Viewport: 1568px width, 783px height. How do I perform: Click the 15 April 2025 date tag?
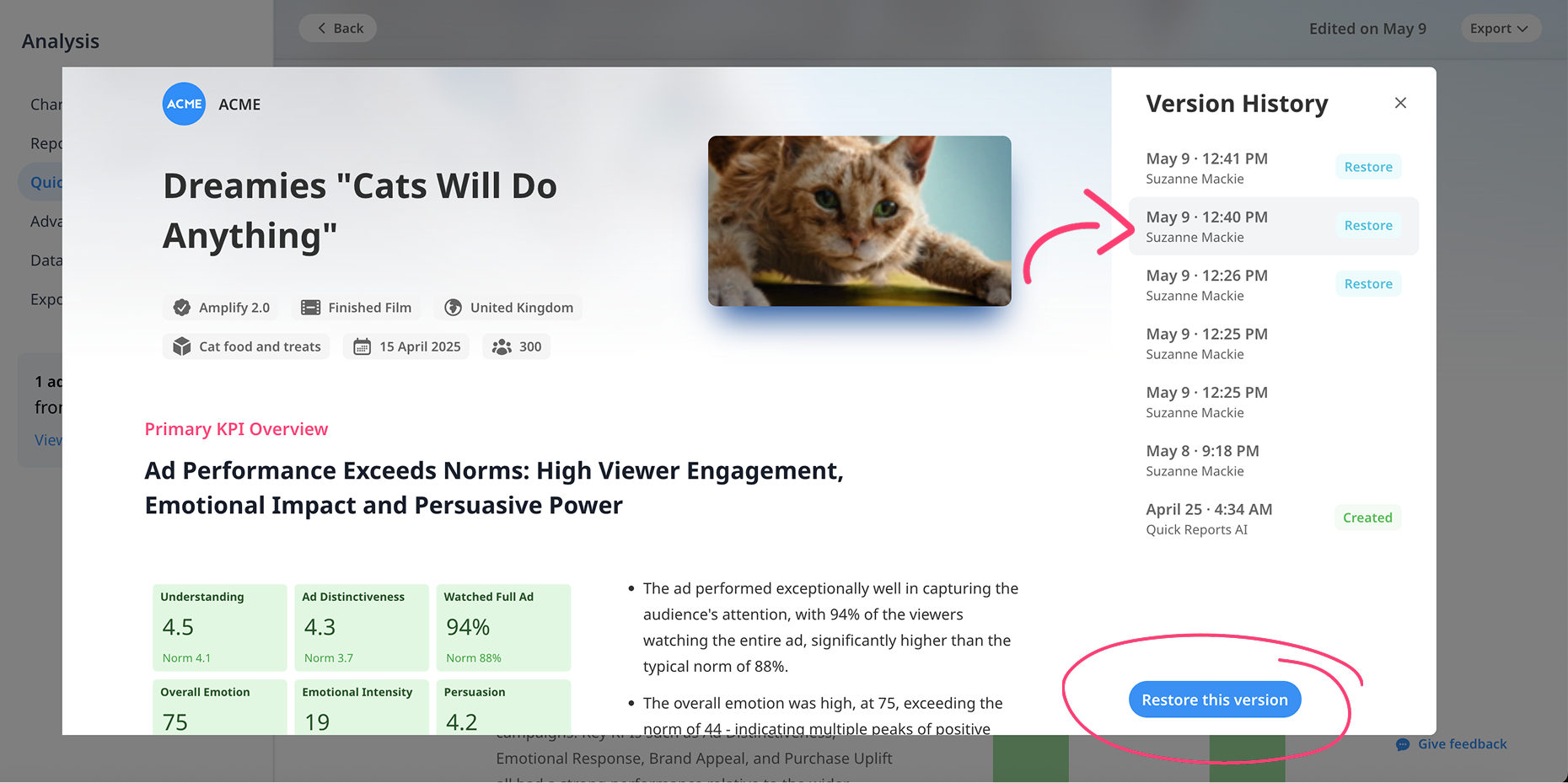coord(406,346)
